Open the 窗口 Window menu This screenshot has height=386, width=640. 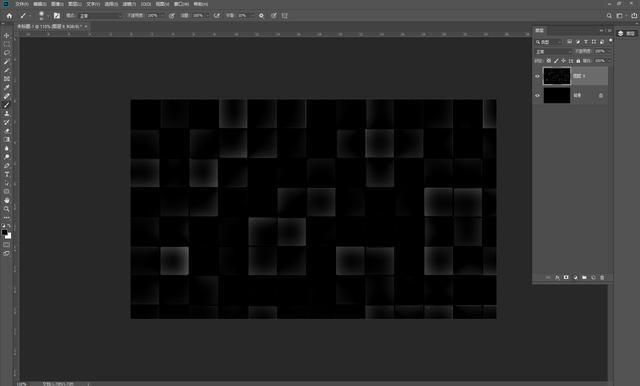coord(181,4)
